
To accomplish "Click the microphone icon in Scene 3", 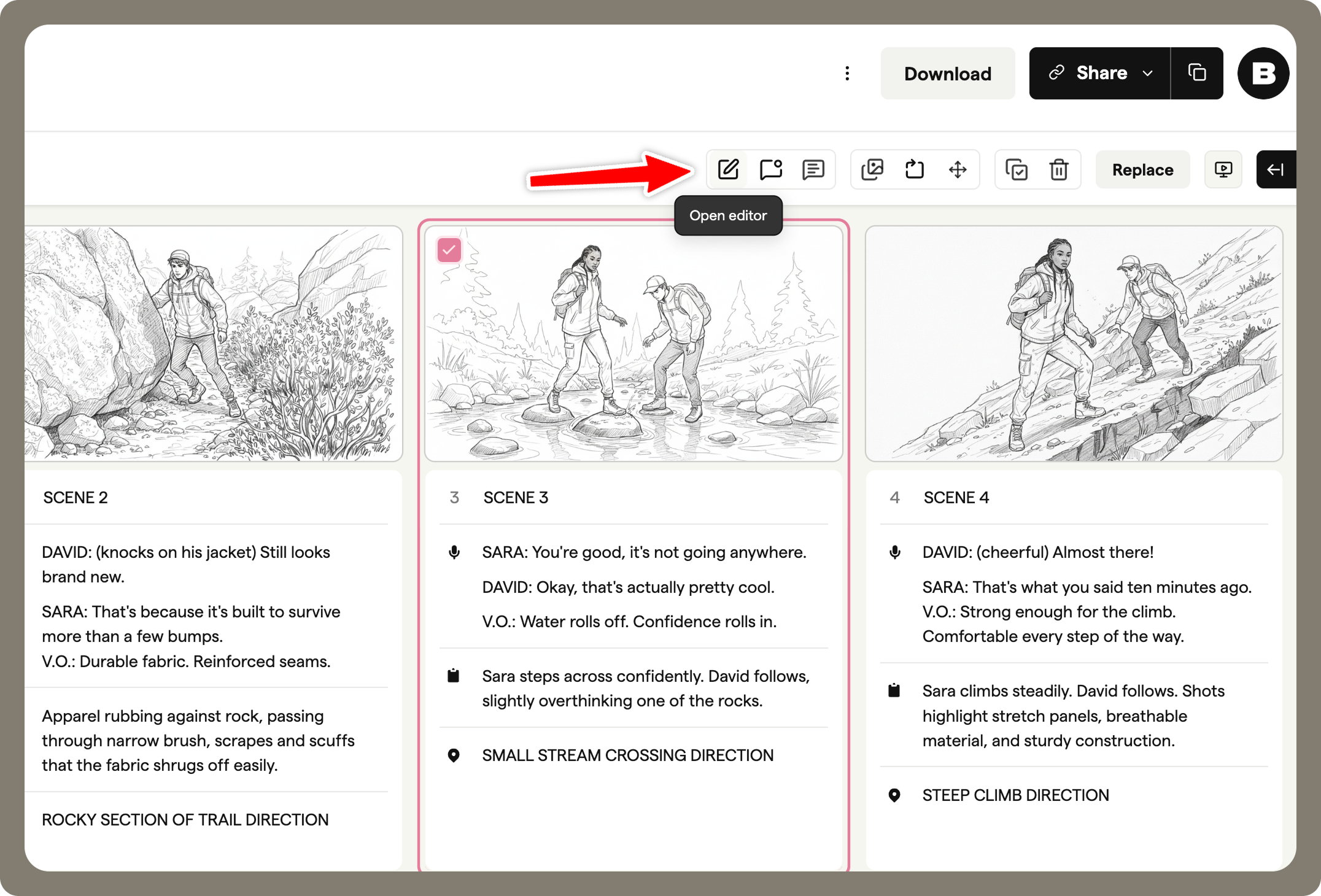I will (x=454, y=552).
